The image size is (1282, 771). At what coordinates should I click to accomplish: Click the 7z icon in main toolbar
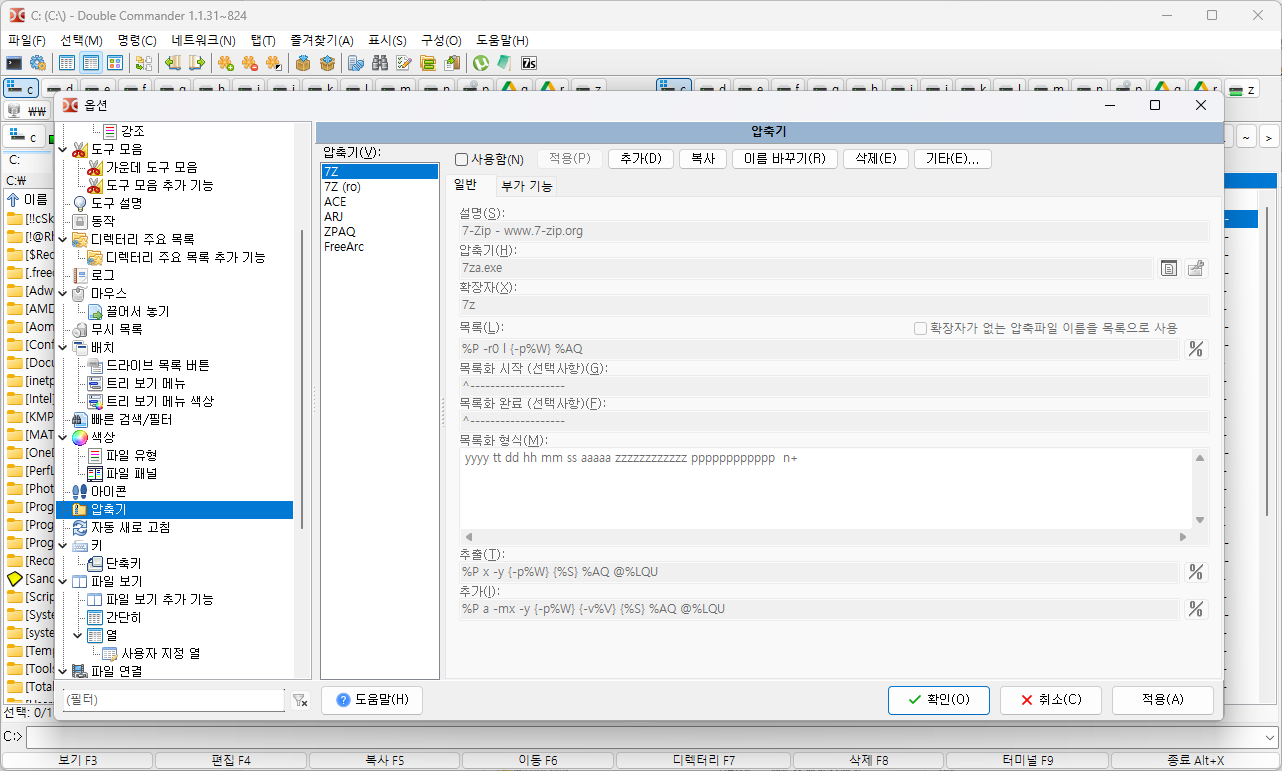529,63
